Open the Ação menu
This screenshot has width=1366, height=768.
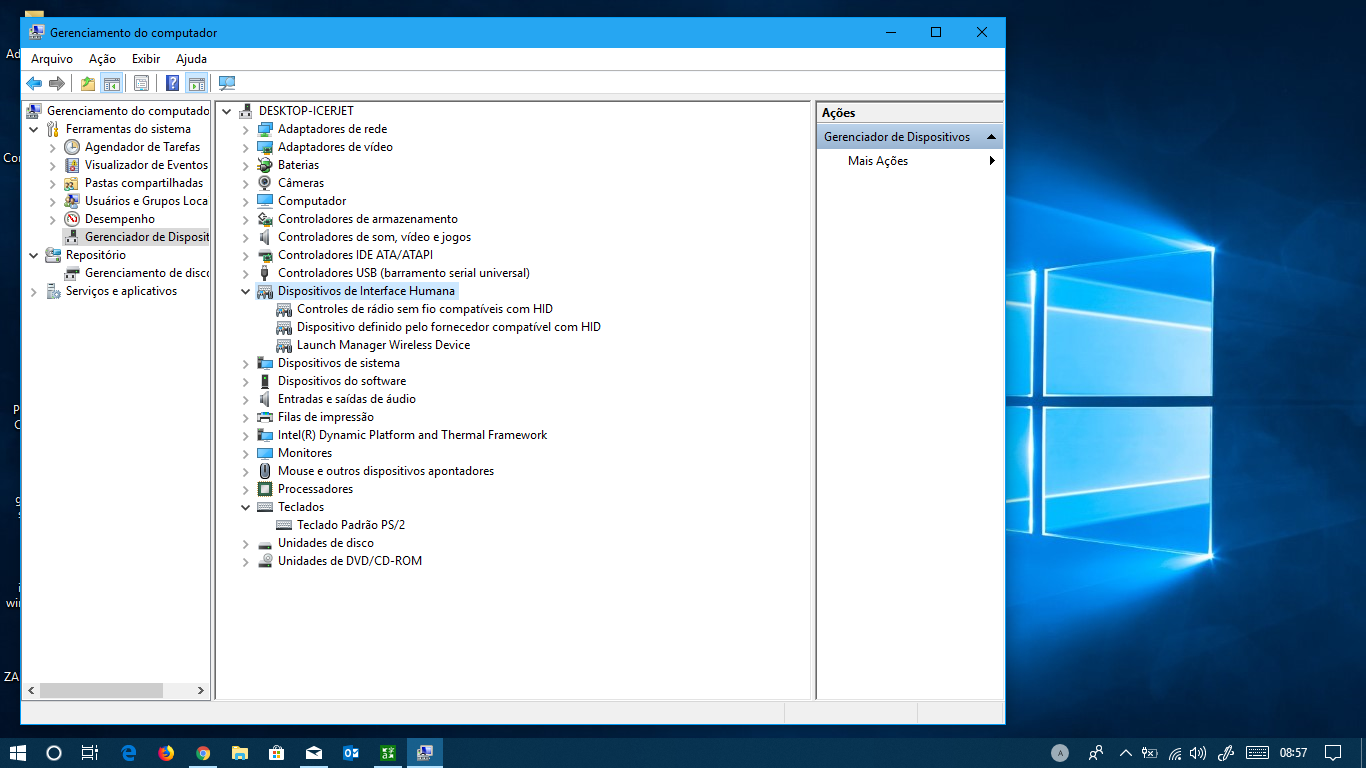(101, 58)
